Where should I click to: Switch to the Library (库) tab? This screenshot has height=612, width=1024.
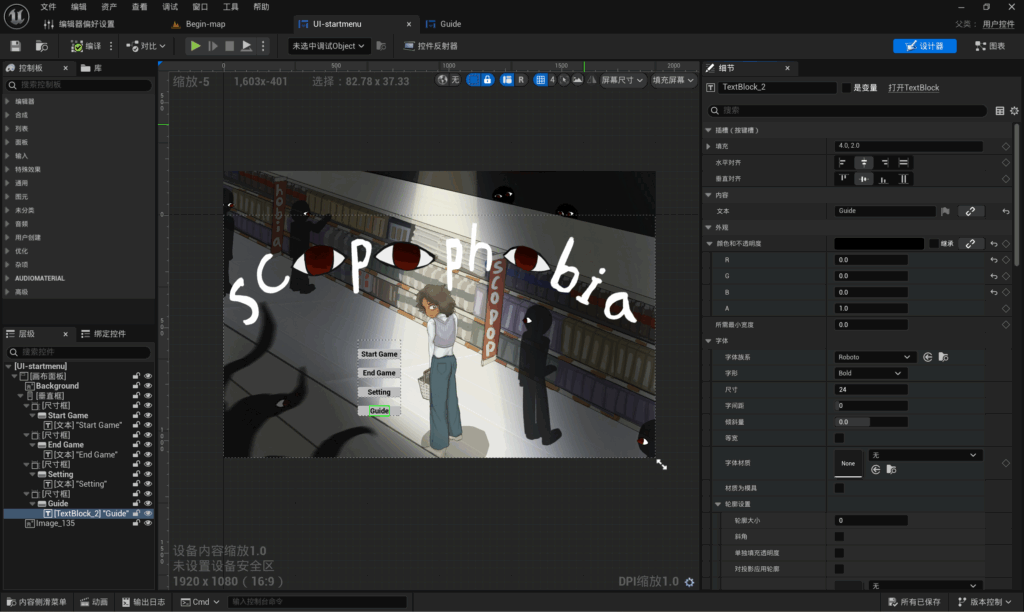click(x=91, y=68)
